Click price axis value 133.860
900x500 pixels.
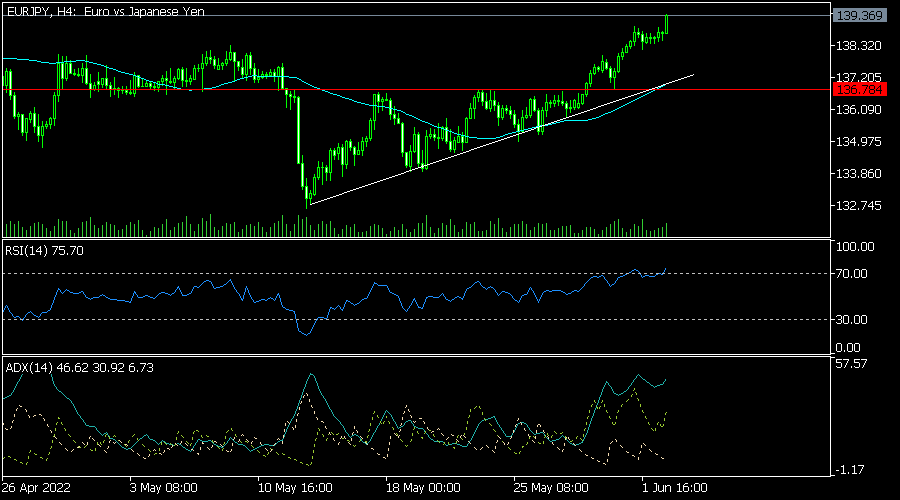point(859,174)
